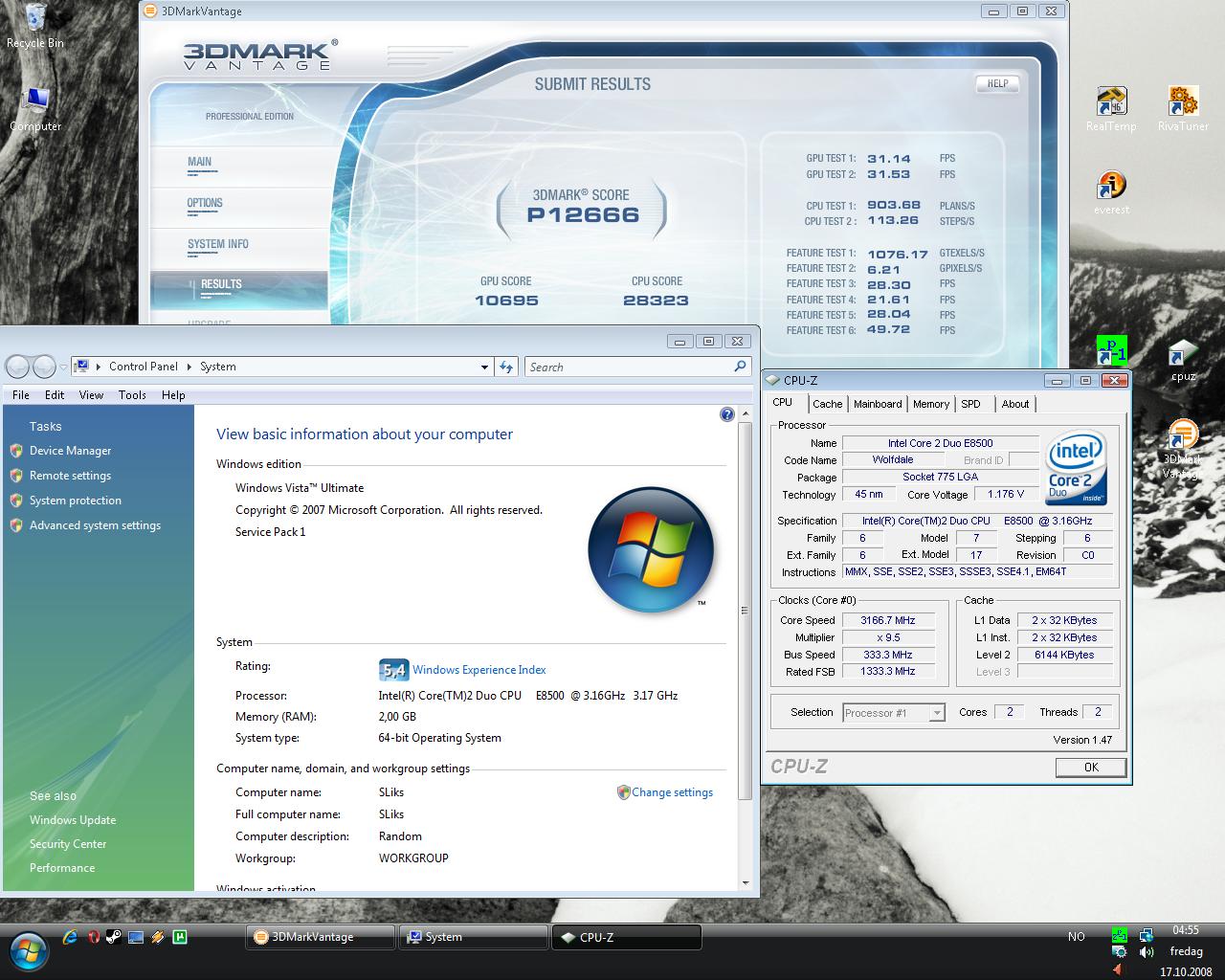Image resolution: width=1225 pixels, height=980 pixels.
Task: Open the Processor #1 selection dropdown in CPU-Z
Action: pos(937,713)
